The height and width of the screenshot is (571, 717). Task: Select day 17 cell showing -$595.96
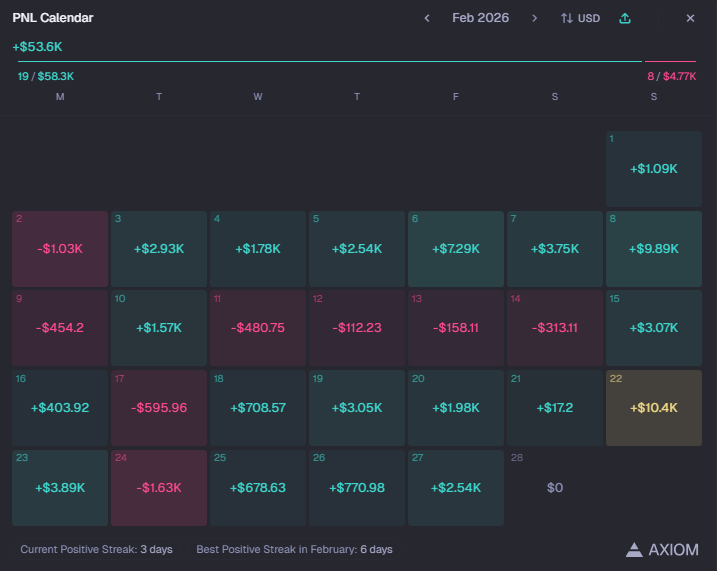point(159,408)
